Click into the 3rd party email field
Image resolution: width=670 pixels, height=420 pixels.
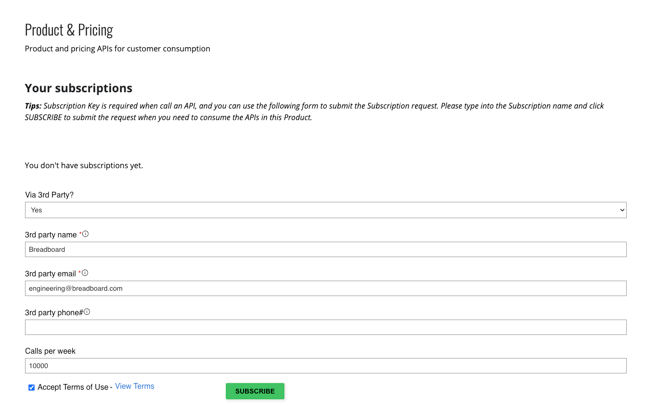click(325, 289)
